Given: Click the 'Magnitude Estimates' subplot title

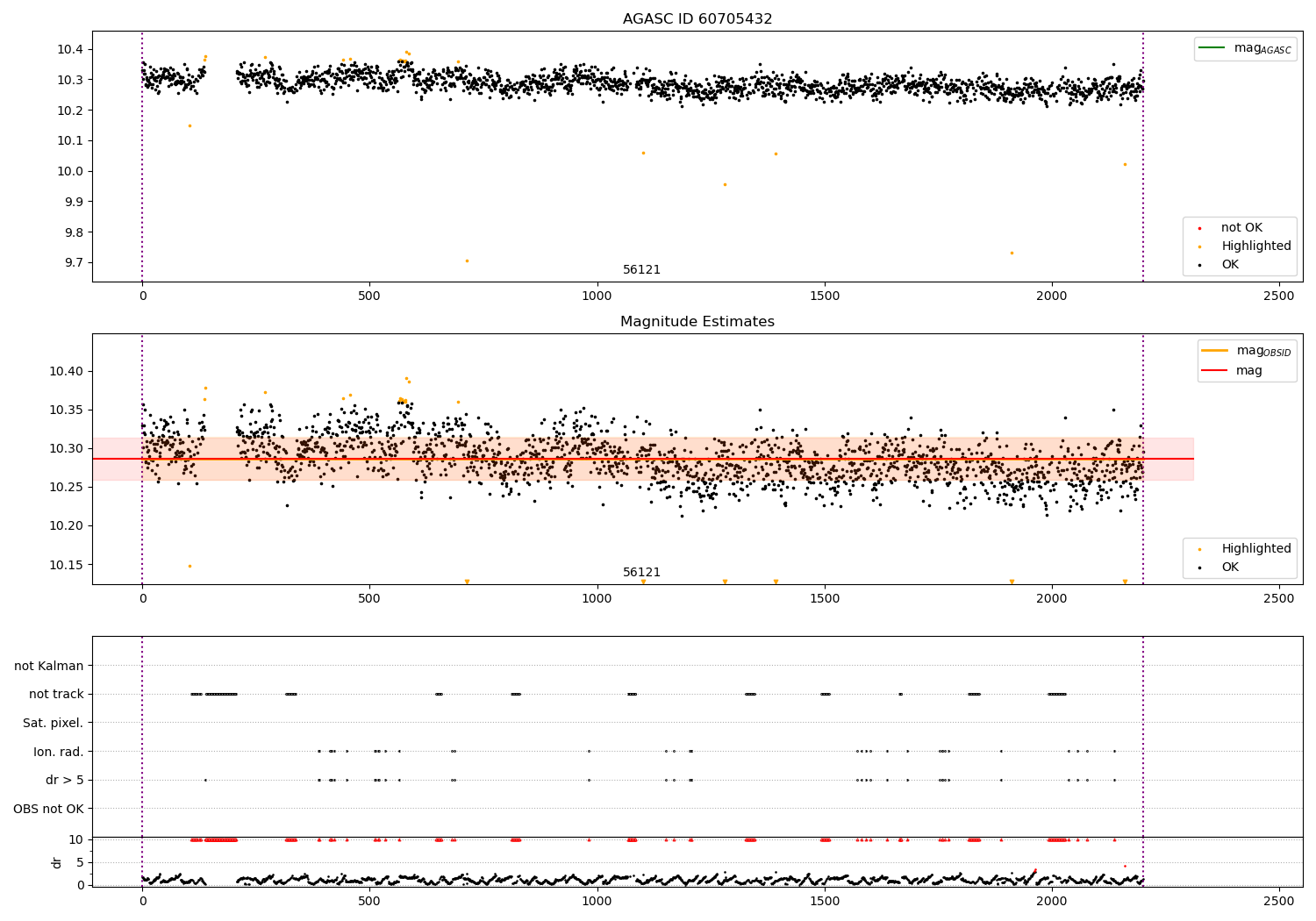Looking at the screenshot, I should click(x=697, y=321).
